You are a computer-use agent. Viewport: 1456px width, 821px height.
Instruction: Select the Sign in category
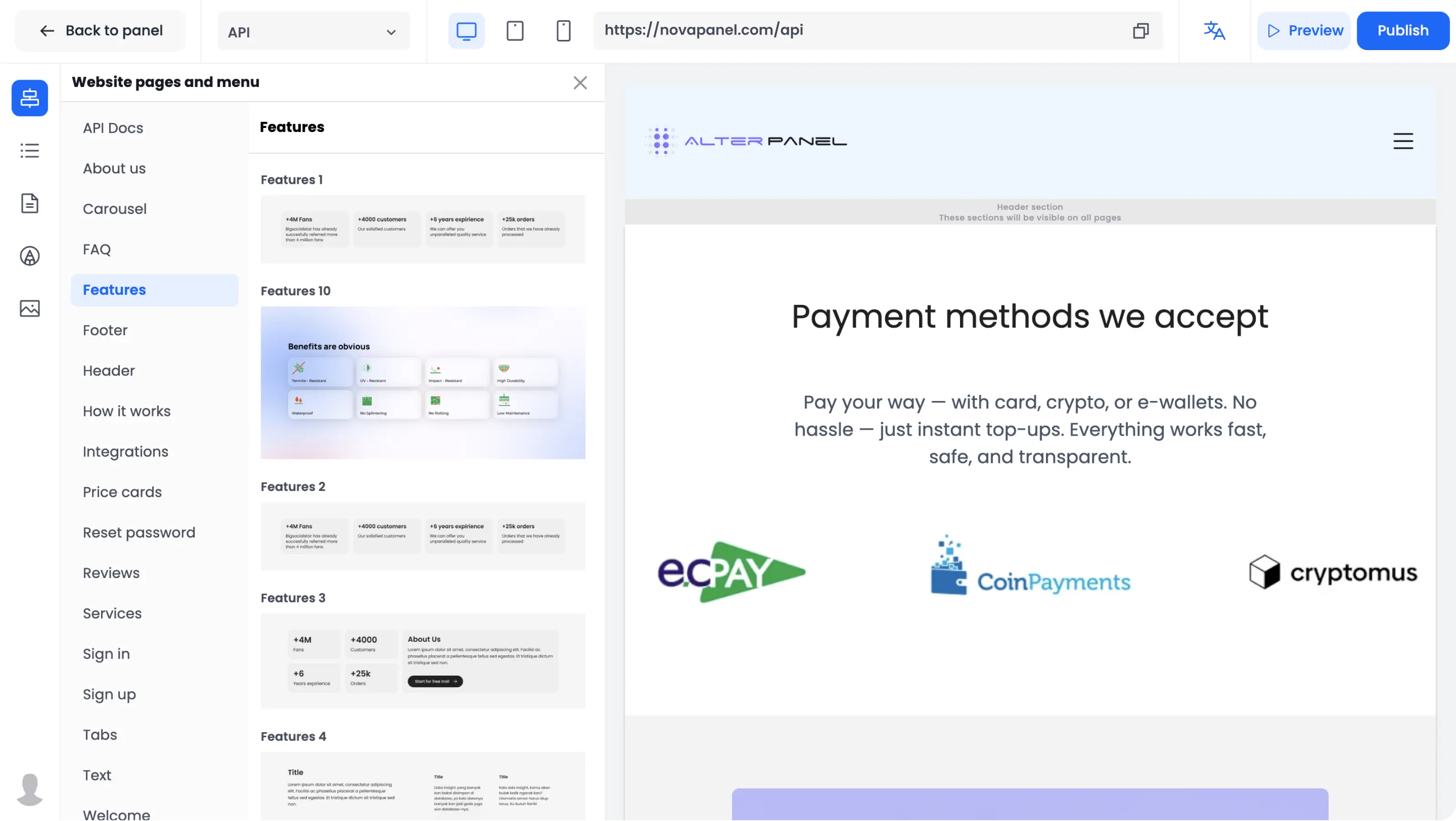tap(154, 654)
